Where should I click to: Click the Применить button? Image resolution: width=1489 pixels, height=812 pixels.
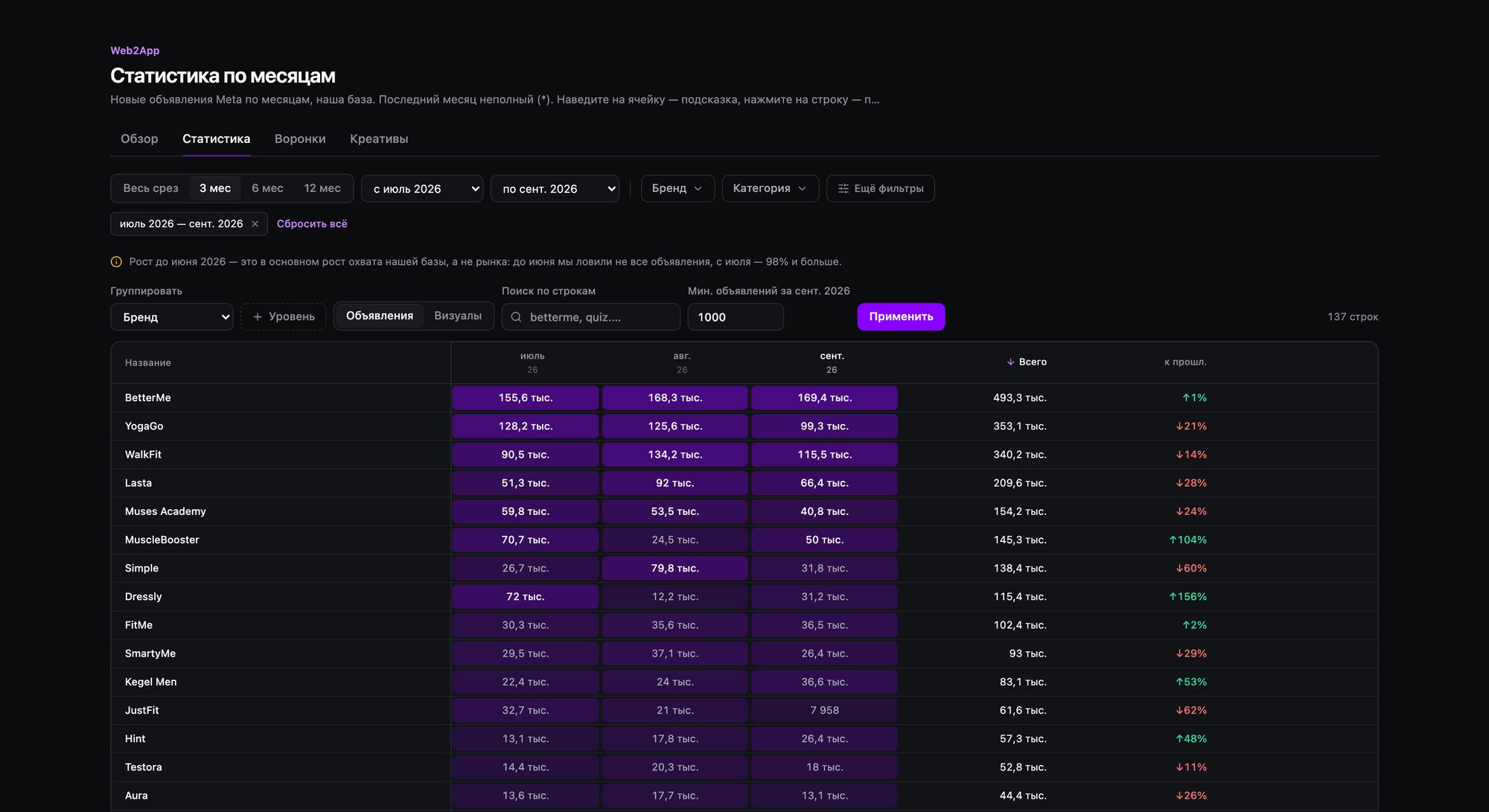coord(901,317)
